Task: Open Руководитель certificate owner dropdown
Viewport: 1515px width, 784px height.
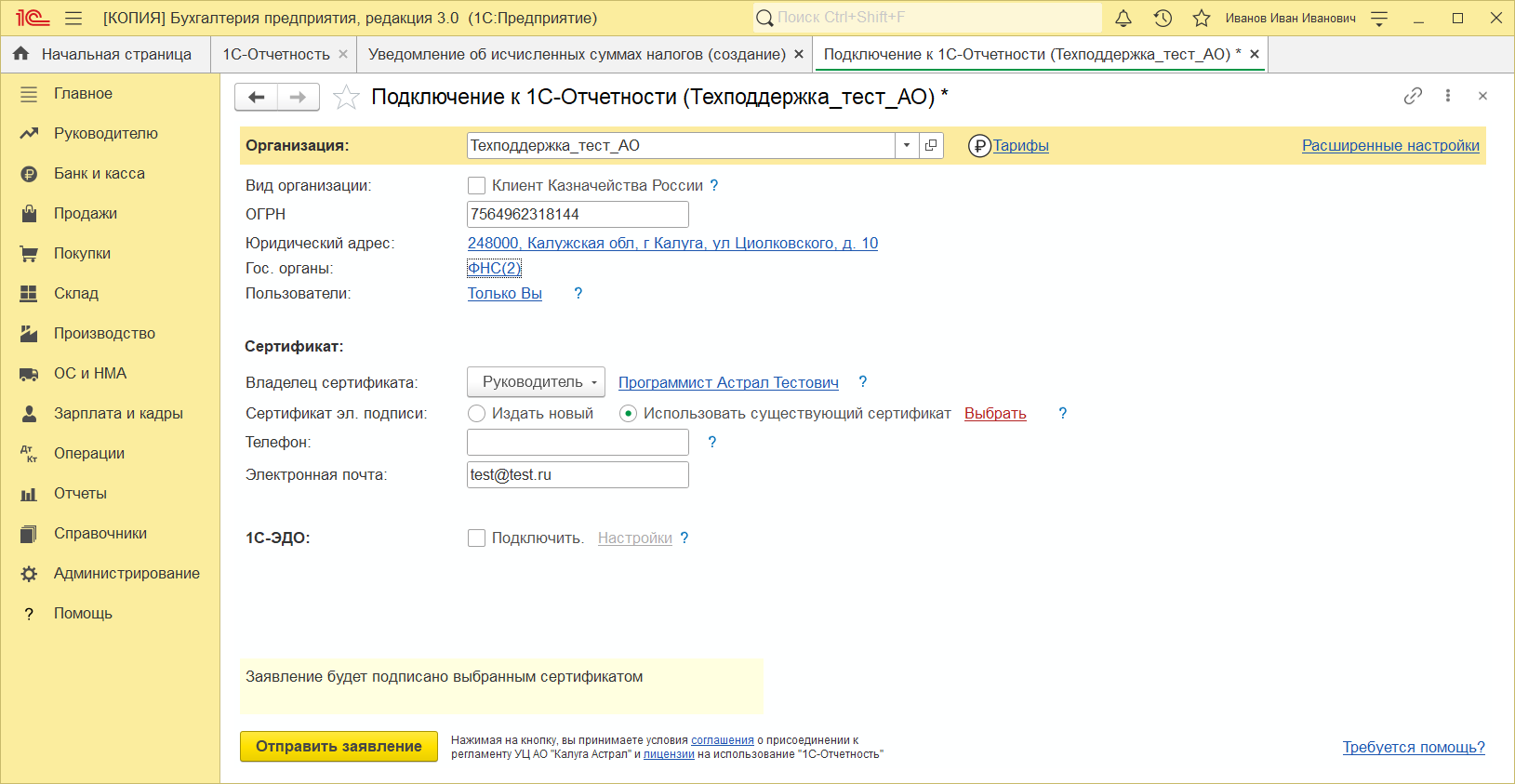Action: click(536, 381)
